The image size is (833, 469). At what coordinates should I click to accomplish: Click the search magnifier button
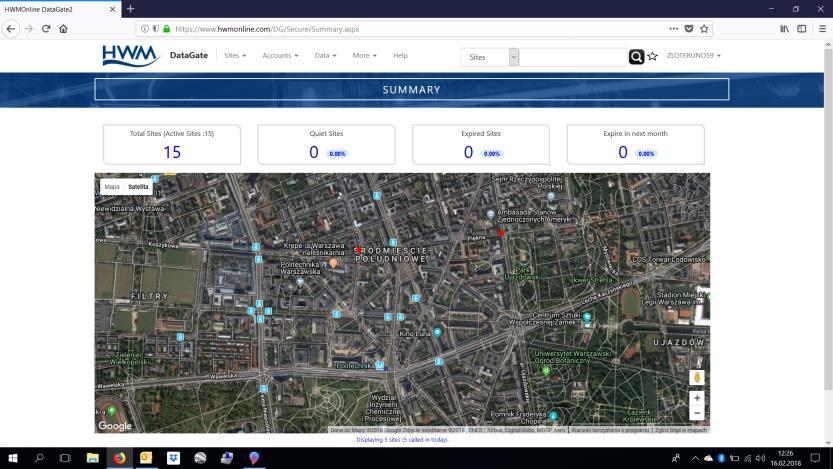pos(636,56)
